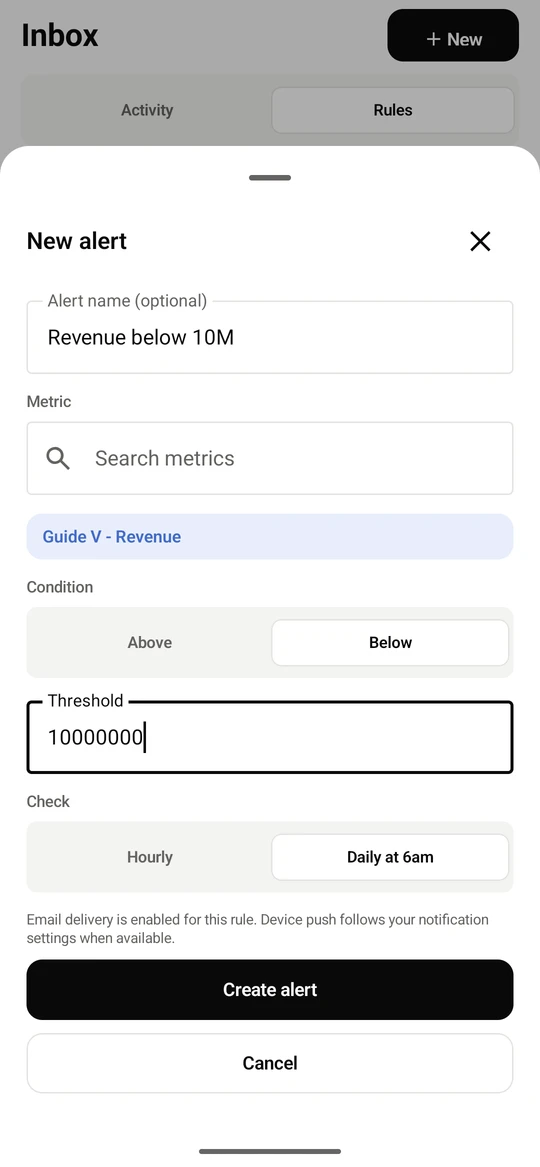Click the Check label
540x1167 pixels.
48,802
